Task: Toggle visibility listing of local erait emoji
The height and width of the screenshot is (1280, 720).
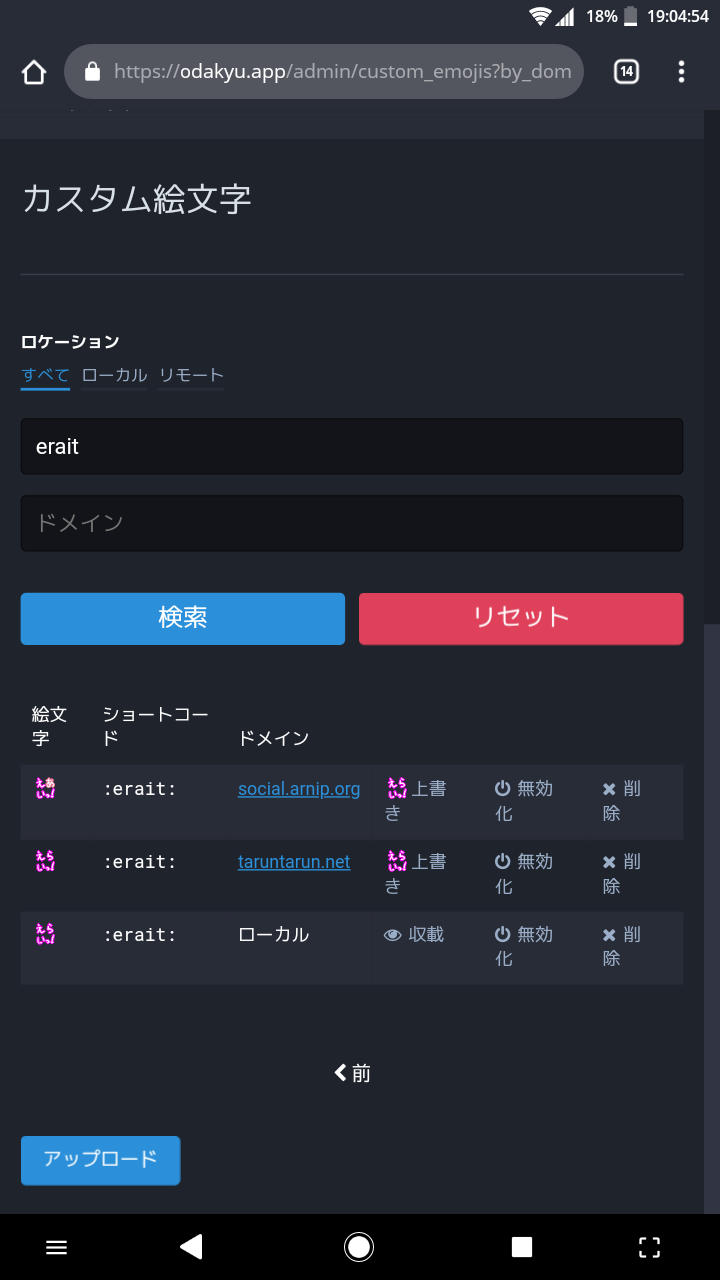Action: pyautogui.click(x=414, y=935)
